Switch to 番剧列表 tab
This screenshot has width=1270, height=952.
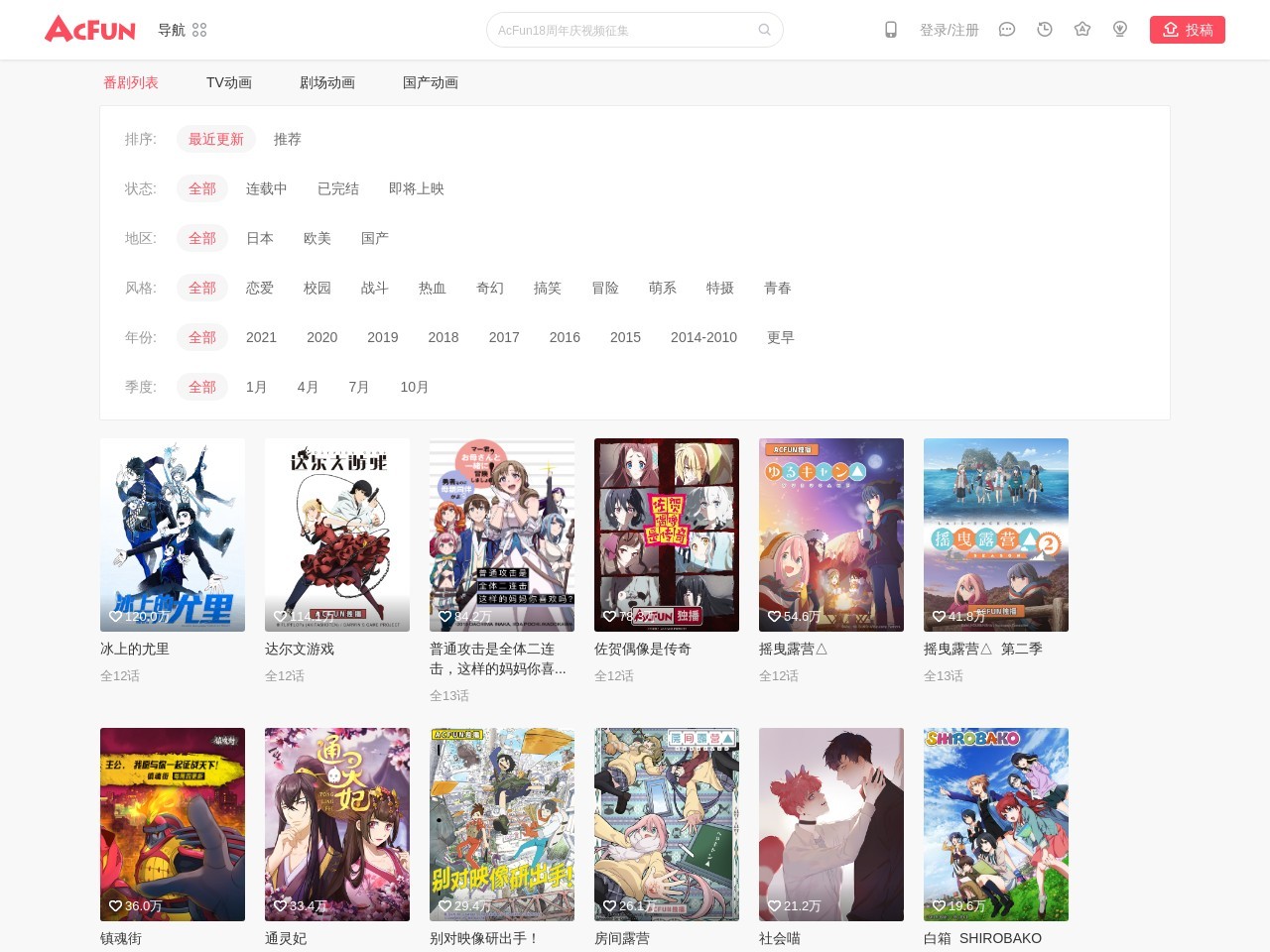(x=131, y=82)
